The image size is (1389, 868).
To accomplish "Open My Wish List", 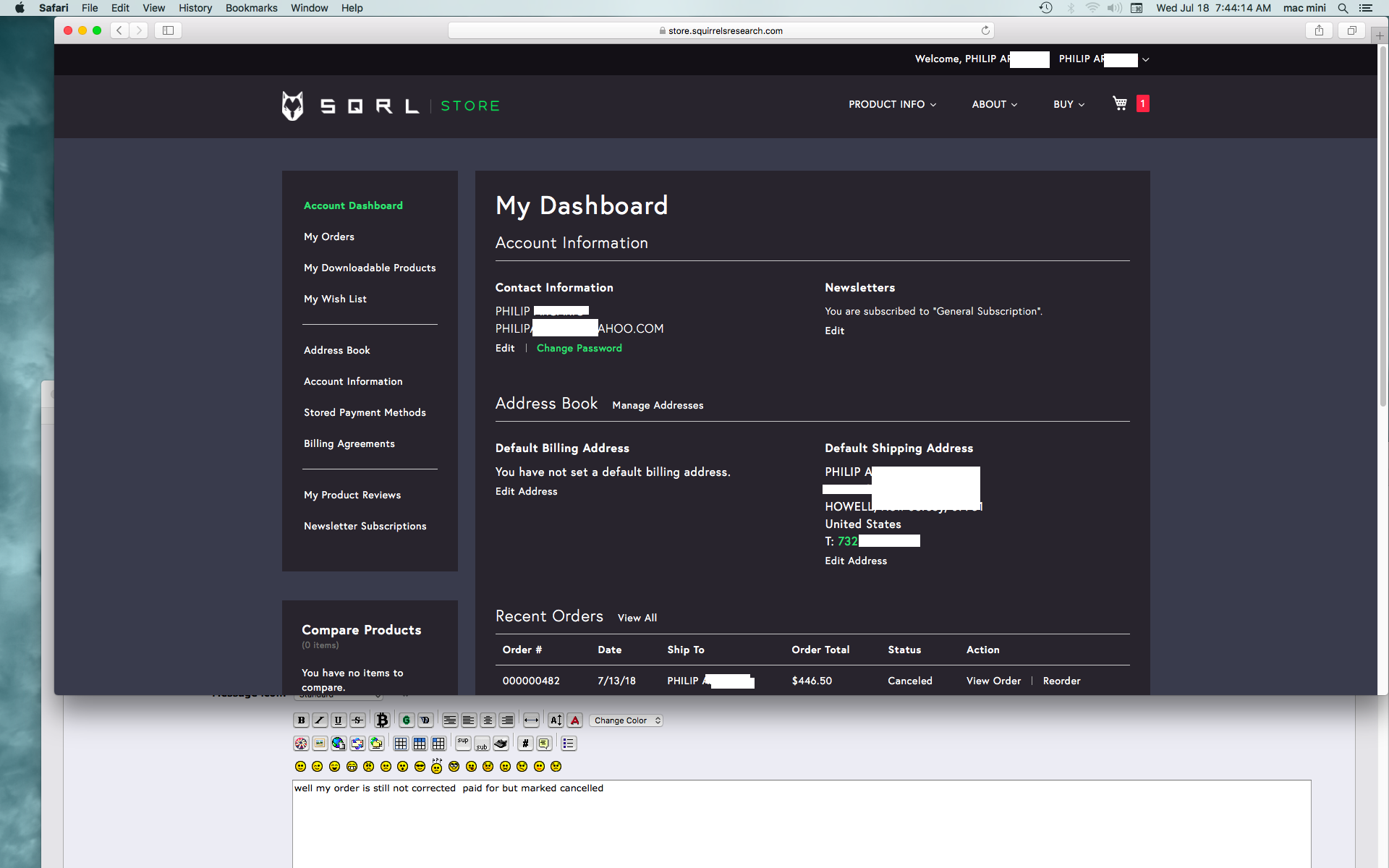I will [335, 299].
